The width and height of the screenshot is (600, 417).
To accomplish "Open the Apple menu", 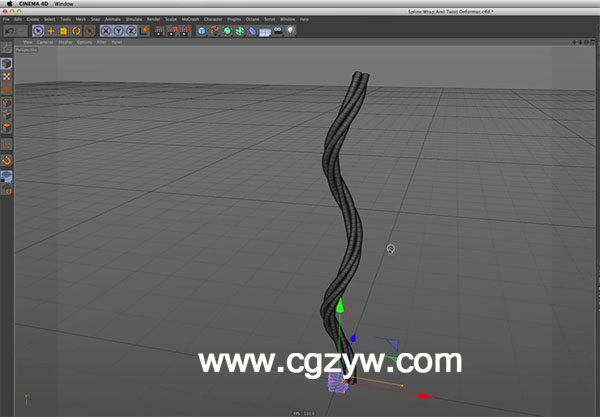I will (10, 4).
